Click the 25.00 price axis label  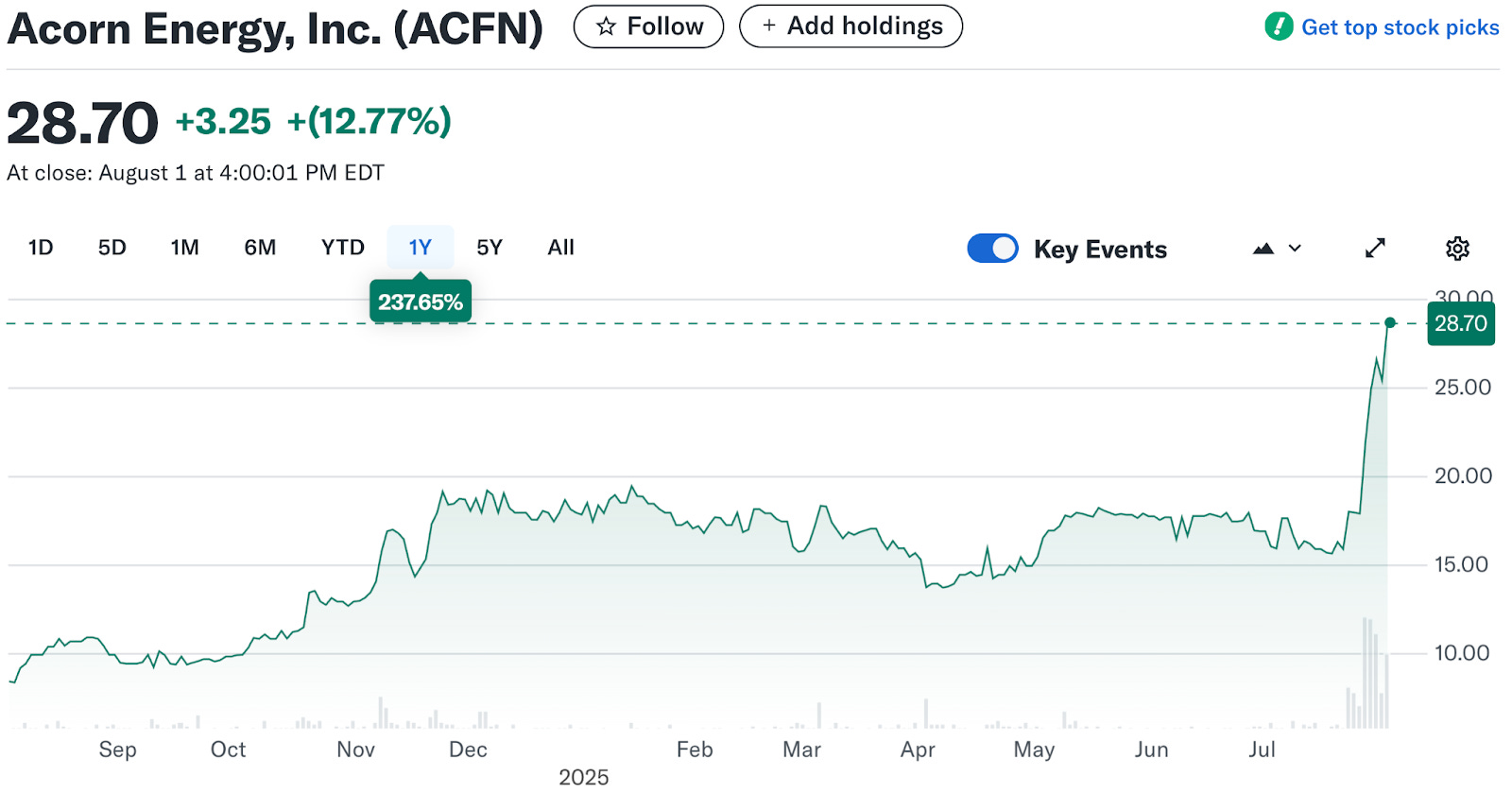[x=1463, y=388]
